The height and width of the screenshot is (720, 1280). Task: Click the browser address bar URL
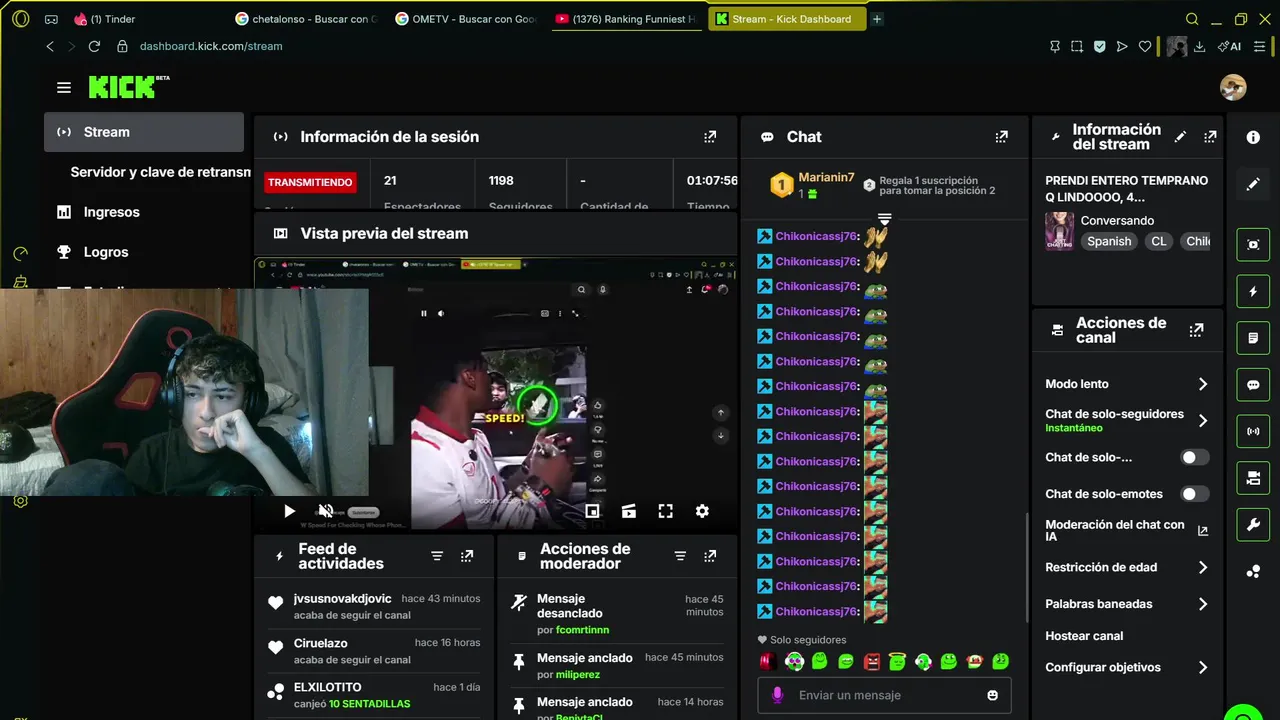pos(211,46)
